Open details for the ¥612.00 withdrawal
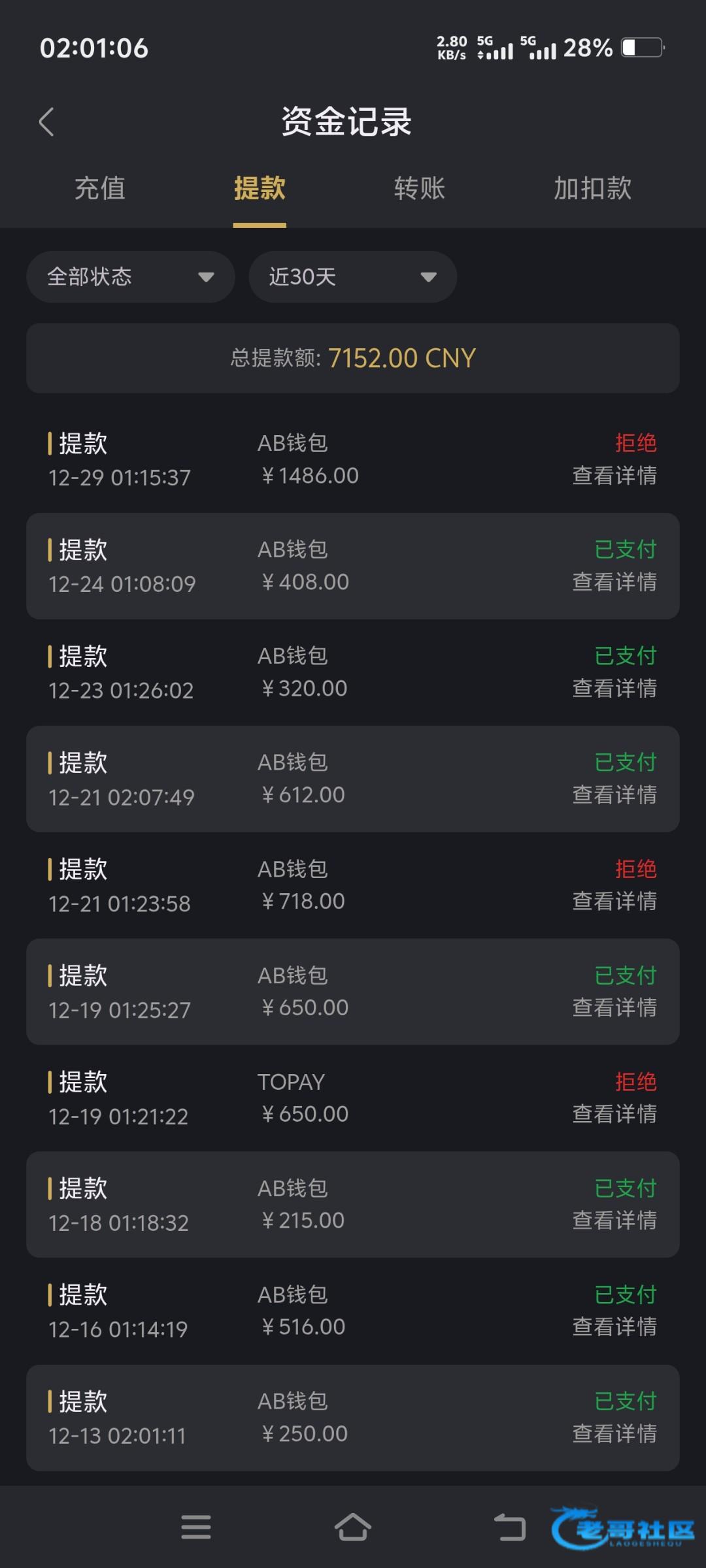 pos(614,795)
